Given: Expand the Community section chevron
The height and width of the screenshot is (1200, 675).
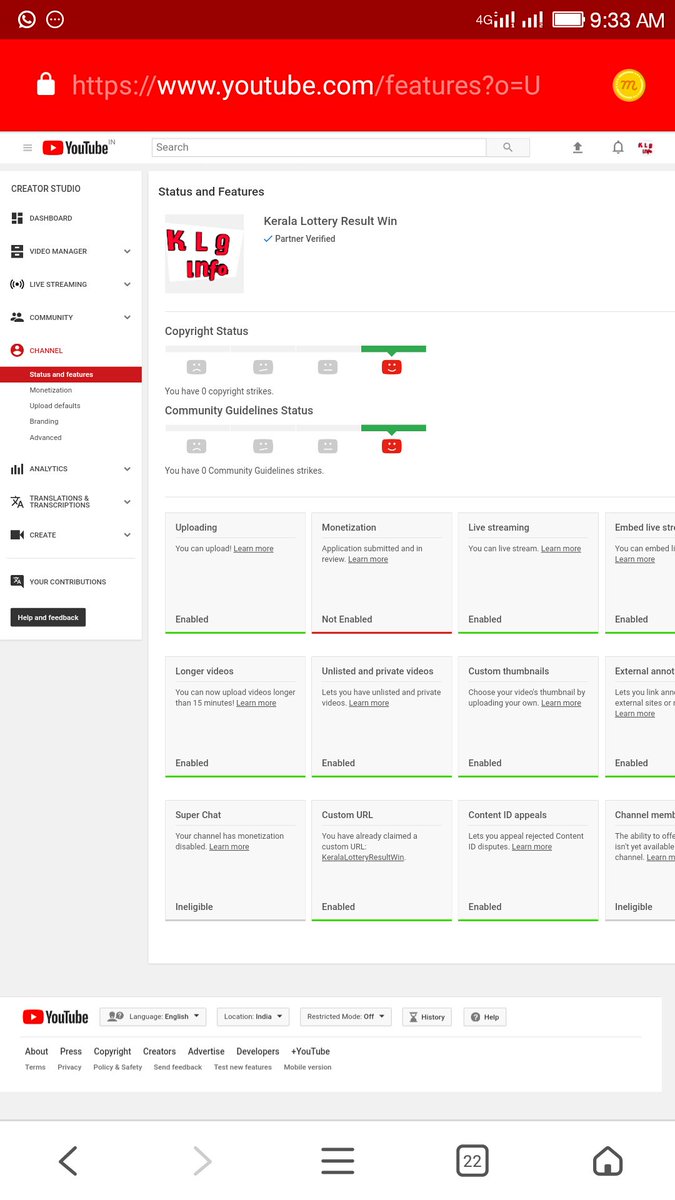Looking at the screenshot, I should 127,317.
